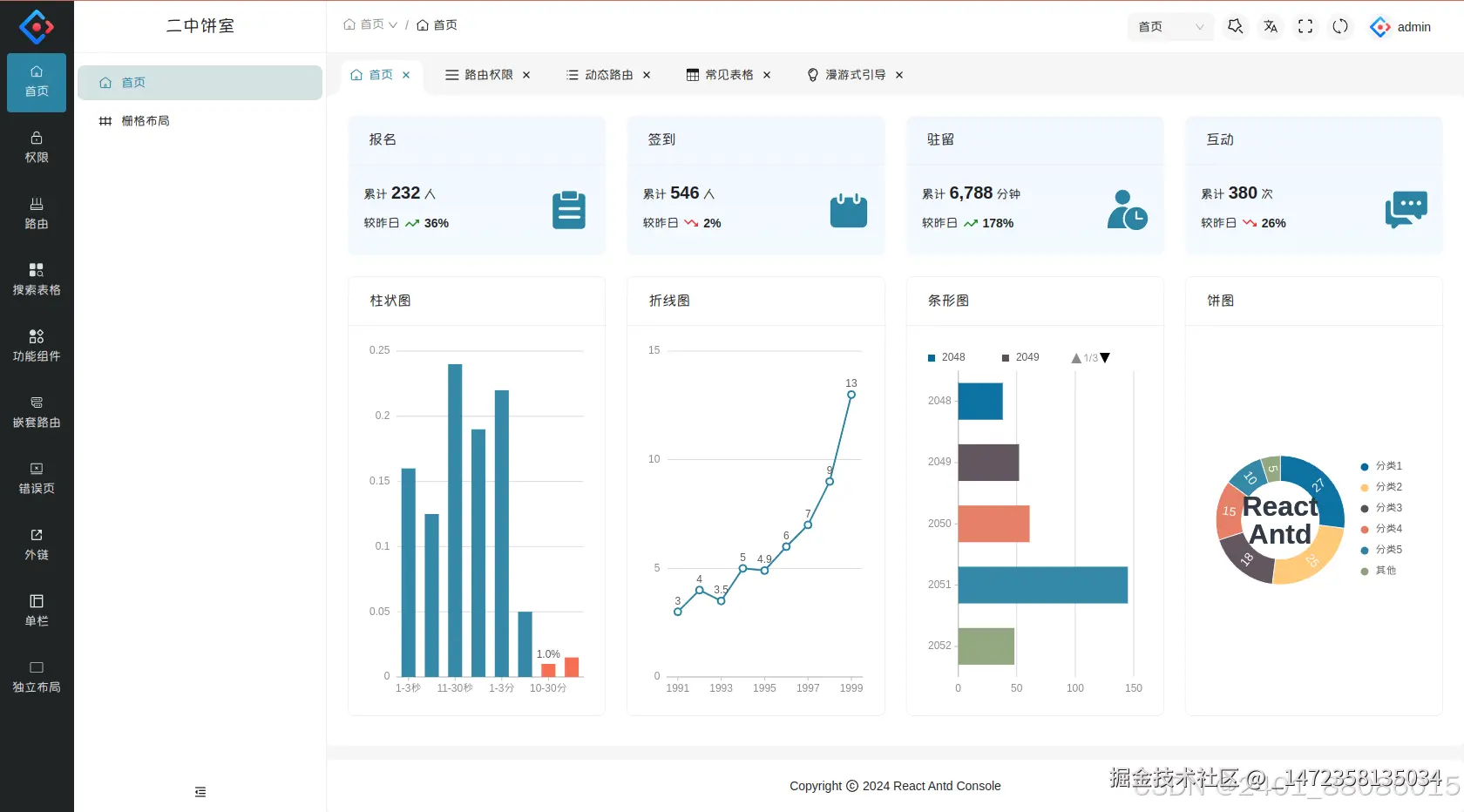Click the pie slice labeled 25
This screenshot has height=812, width=1464.
pos(1313,558)
